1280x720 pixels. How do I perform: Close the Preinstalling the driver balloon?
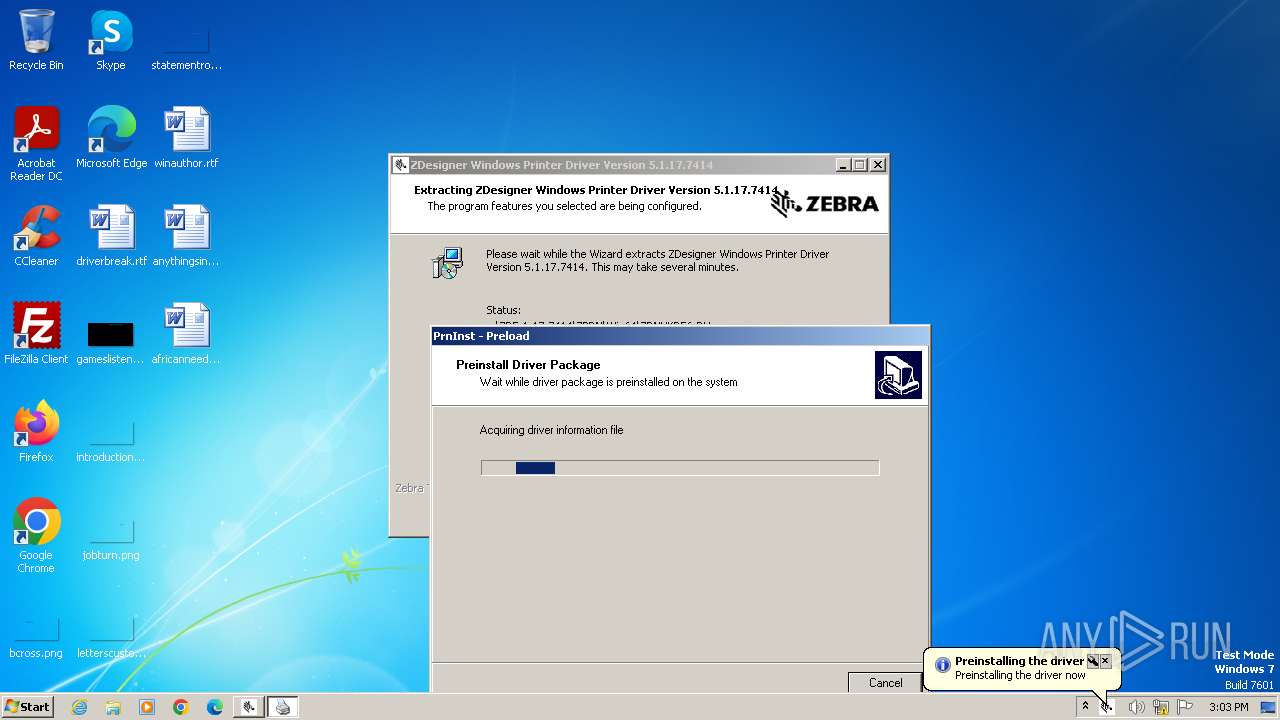[x=1105, y=661]
